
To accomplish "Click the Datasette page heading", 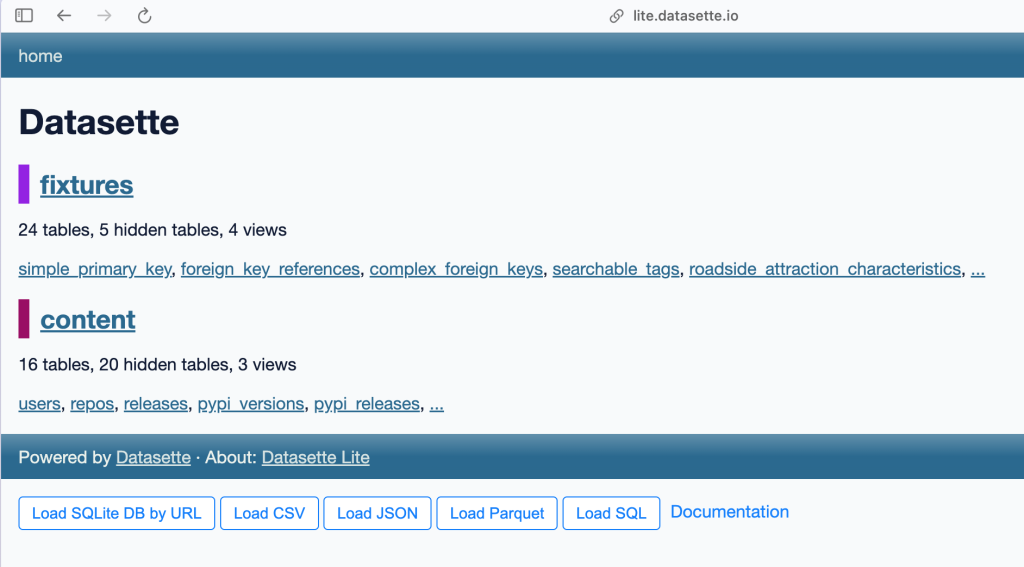I will [x=99, y=122].
